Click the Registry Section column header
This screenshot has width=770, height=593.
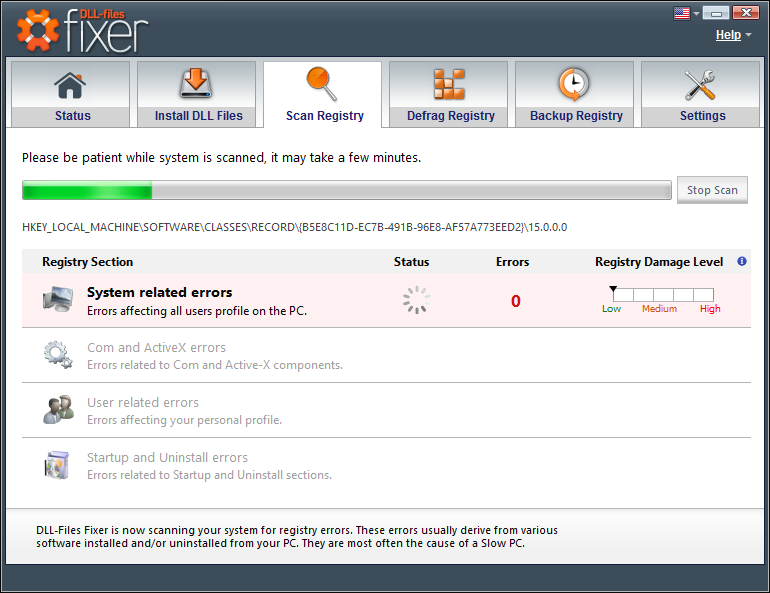pyautogui.click(x=87, y=262)
